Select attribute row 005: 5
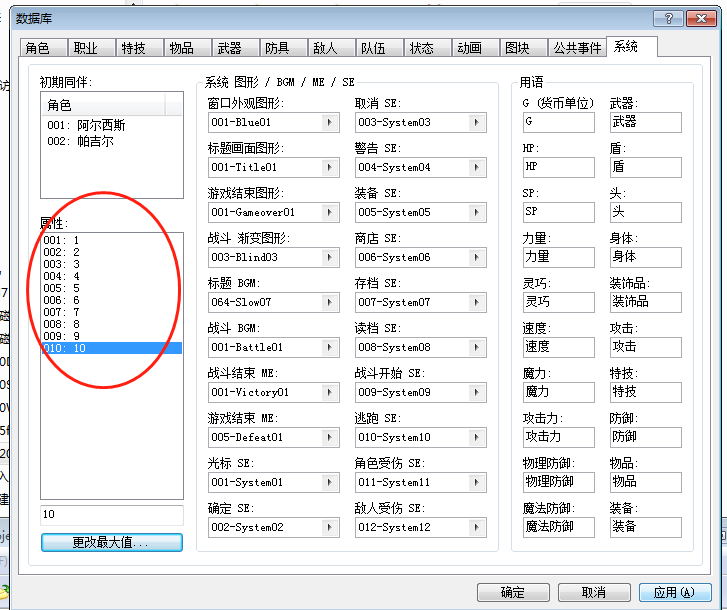The width and height of the screenshot is (727, 610). point(111,288)
